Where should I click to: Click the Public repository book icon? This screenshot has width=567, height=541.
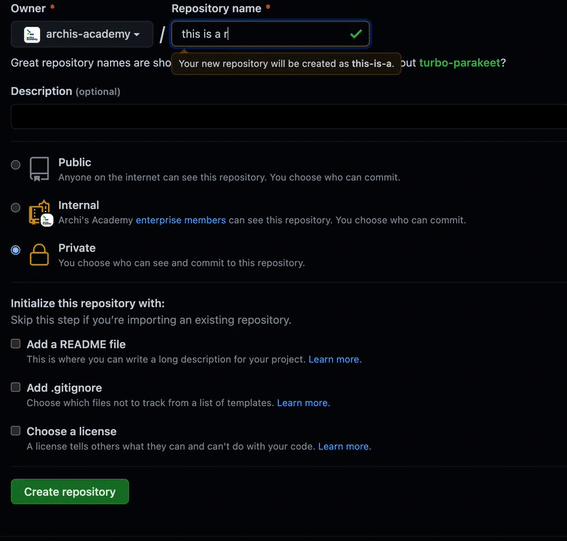(x=39, y=169)
